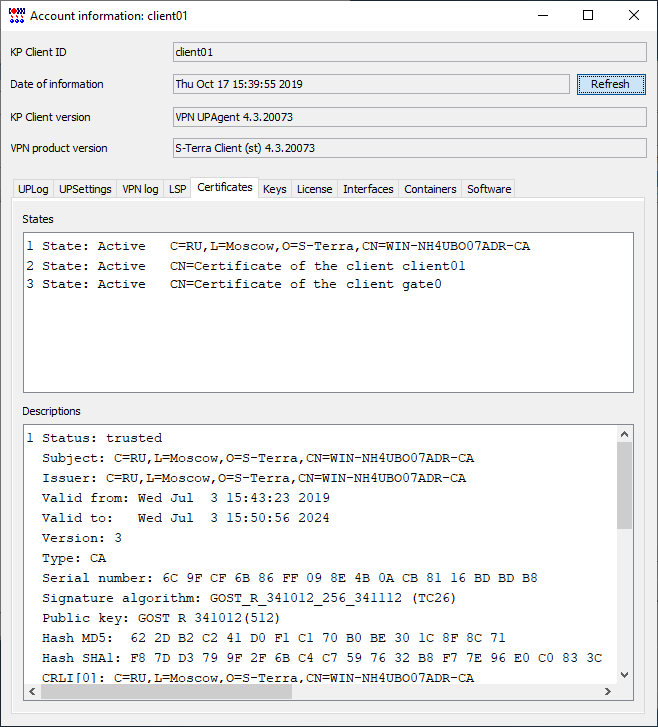658x727 pixels.
Task: Minimize the Account information window
Action: tap(543, 15)
